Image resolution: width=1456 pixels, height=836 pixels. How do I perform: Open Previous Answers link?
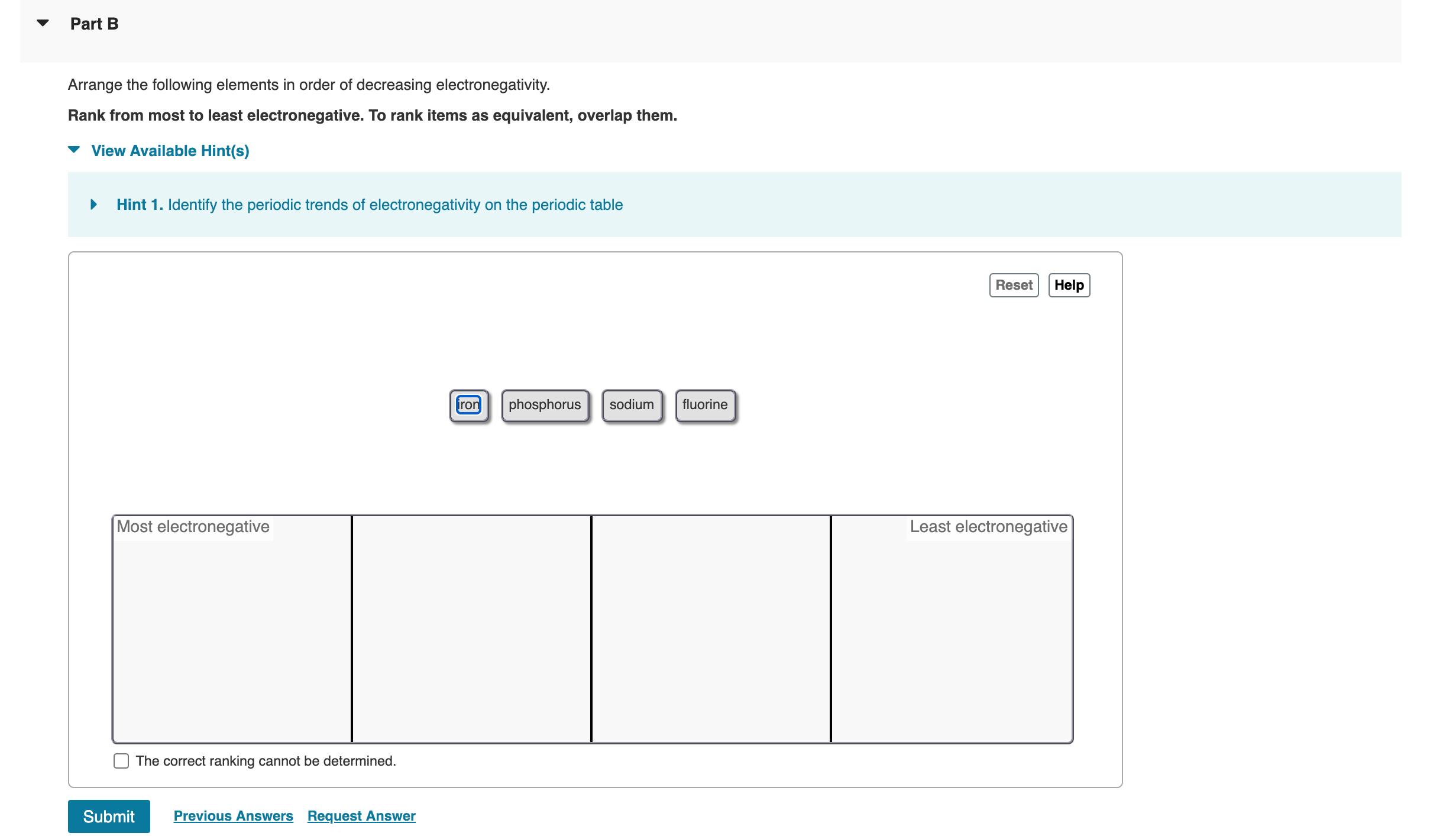click(x=233, y=816)
